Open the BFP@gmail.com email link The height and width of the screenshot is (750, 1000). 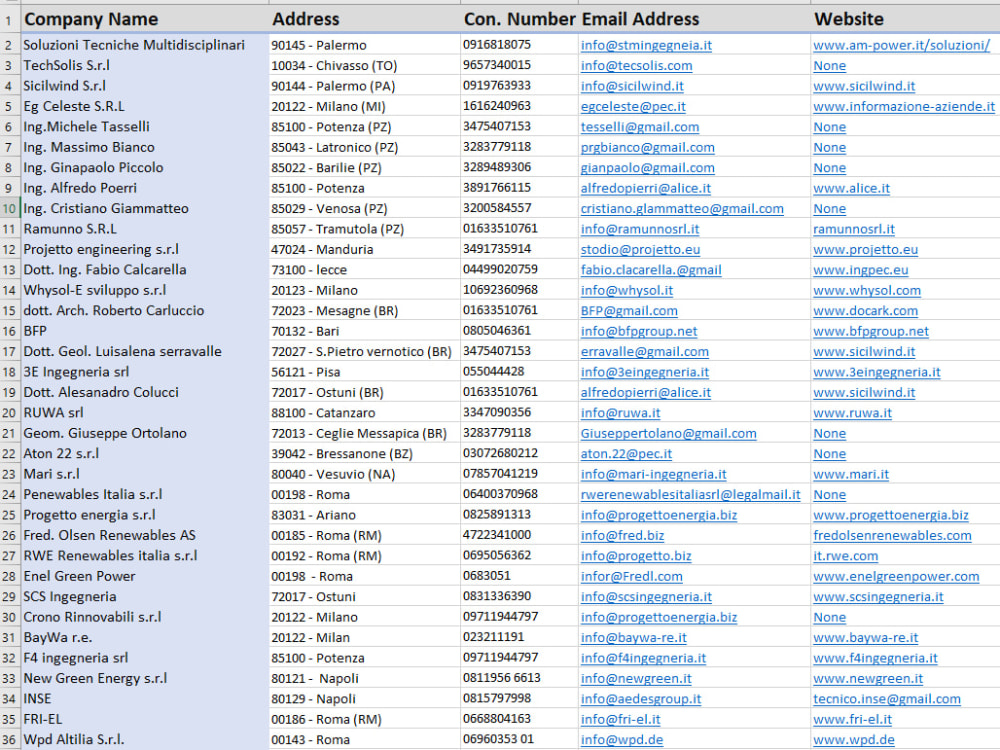[629, 311]
